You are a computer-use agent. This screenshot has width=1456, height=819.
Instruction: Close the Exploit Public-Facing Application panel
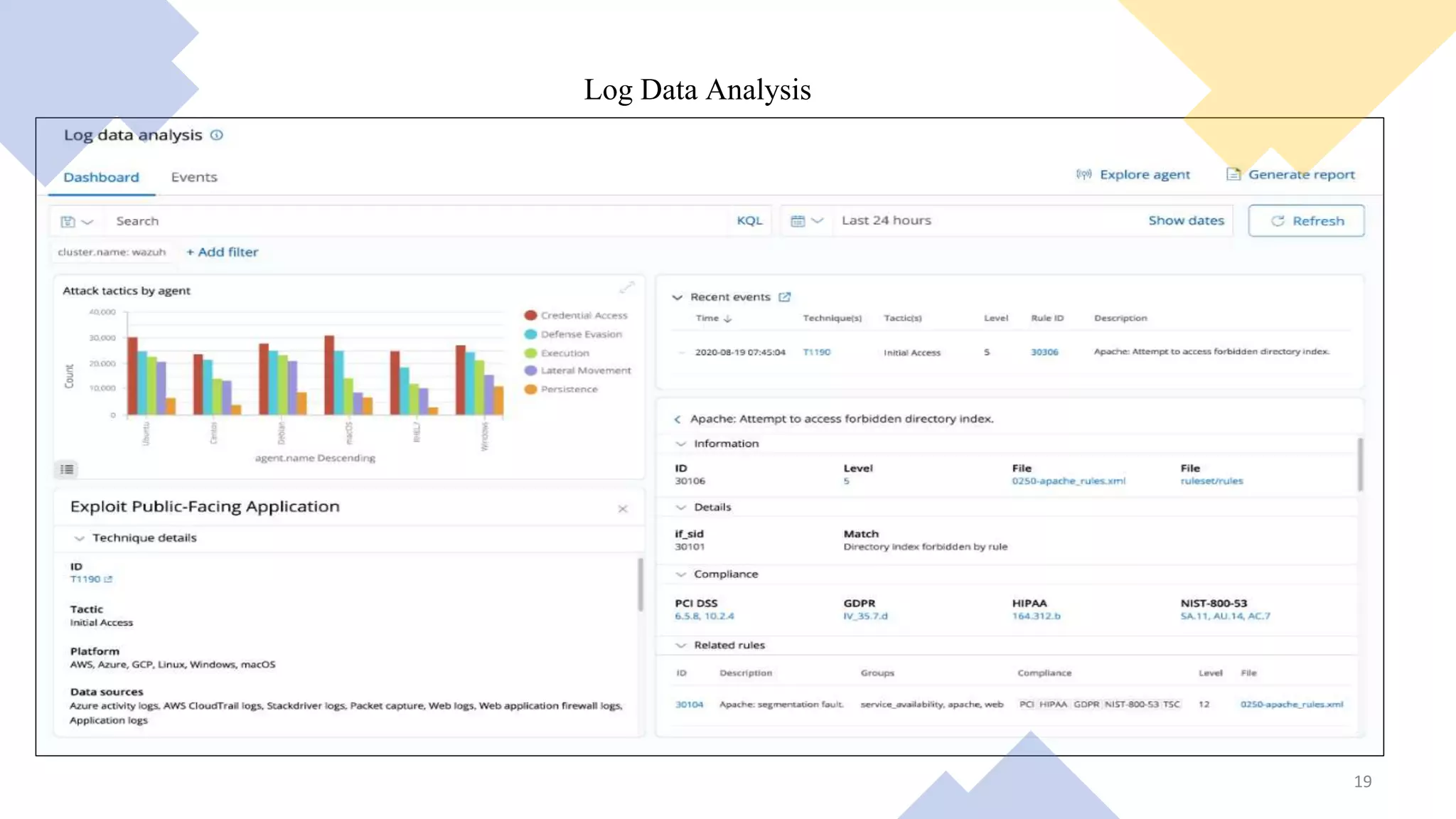click(623, 509)
